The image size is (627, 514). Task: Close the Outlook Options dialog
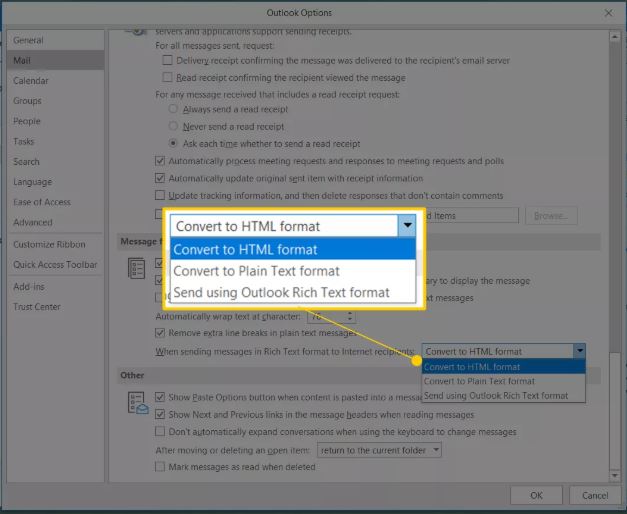(x=608, y=13)
